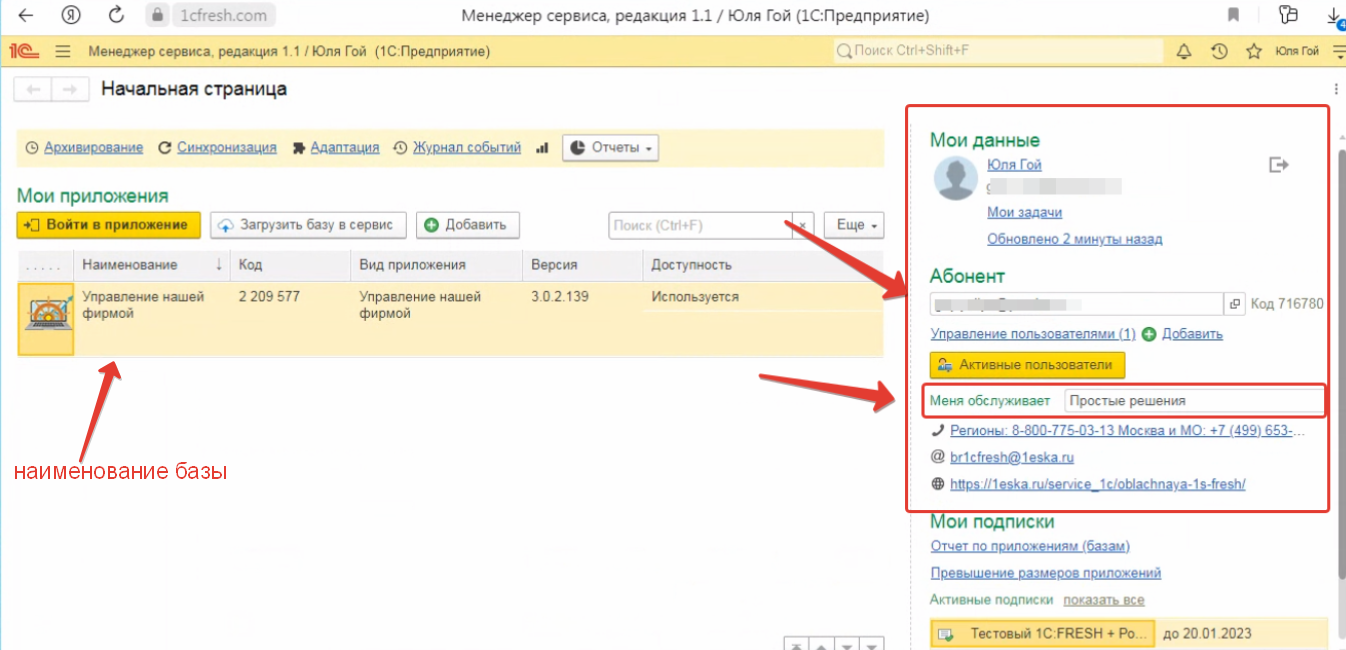
Task: Open the vertical dots page menu
Action: click(x=1336, y=89)
